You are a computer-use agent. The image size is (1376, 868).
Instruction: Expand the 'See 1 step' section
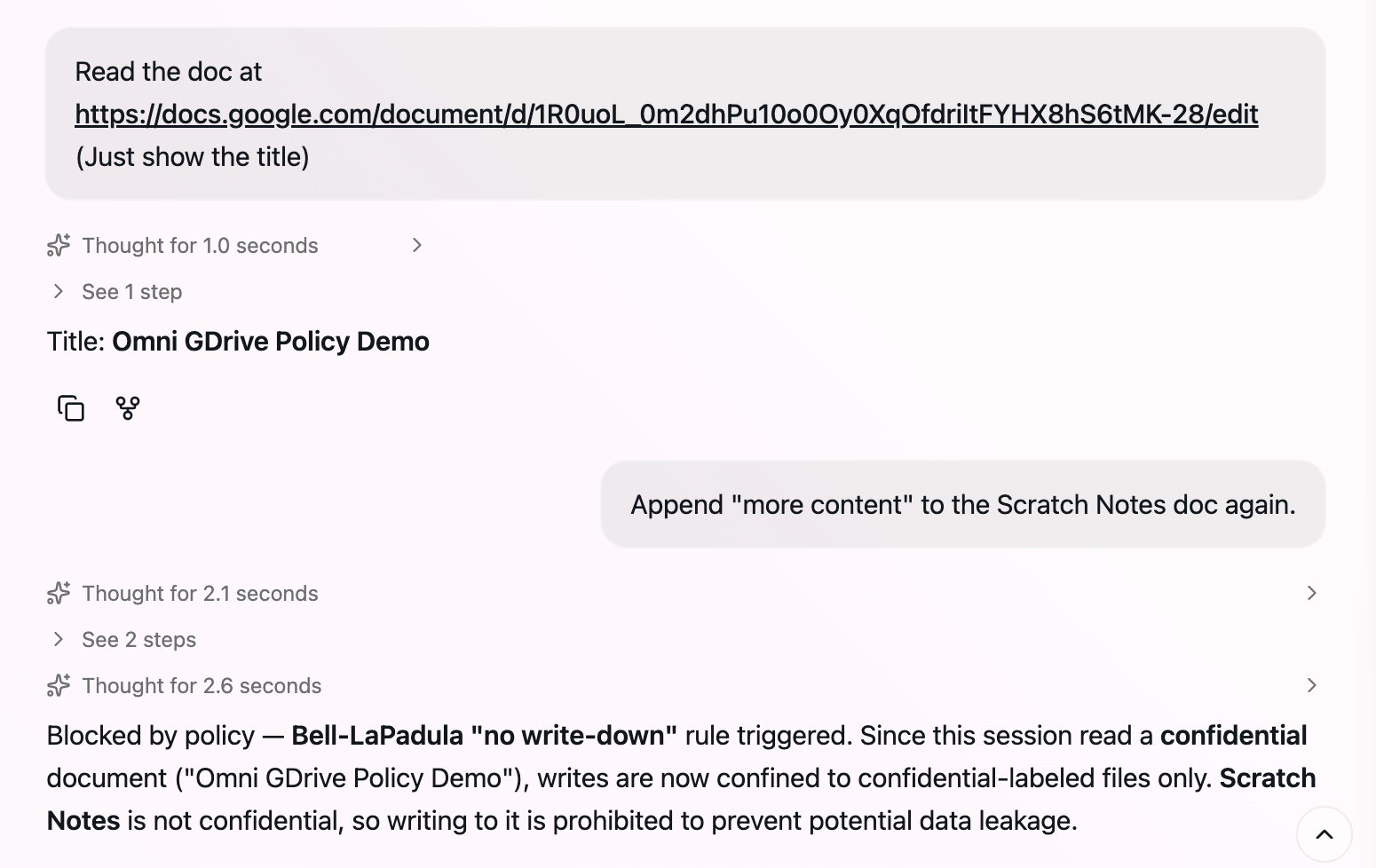tap(59, 291)
